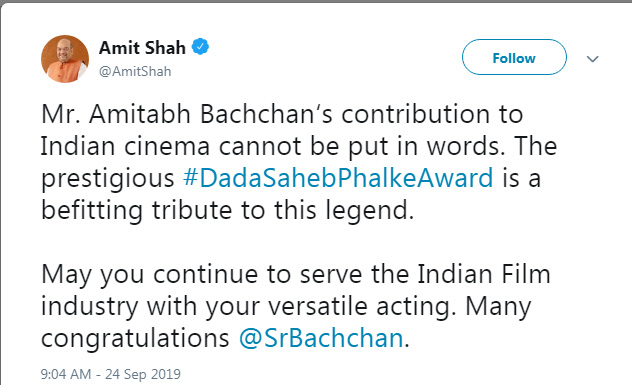Click the 24 Sep 2019 date
Viewport: 632px width, 385px height.
[x=143, y=374]
